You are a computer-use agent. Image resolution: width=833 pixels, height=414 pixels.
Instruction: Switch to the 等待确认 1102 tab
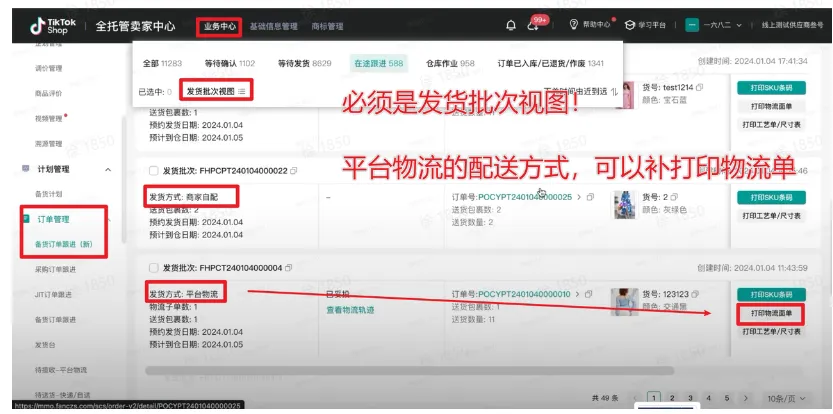230,63
